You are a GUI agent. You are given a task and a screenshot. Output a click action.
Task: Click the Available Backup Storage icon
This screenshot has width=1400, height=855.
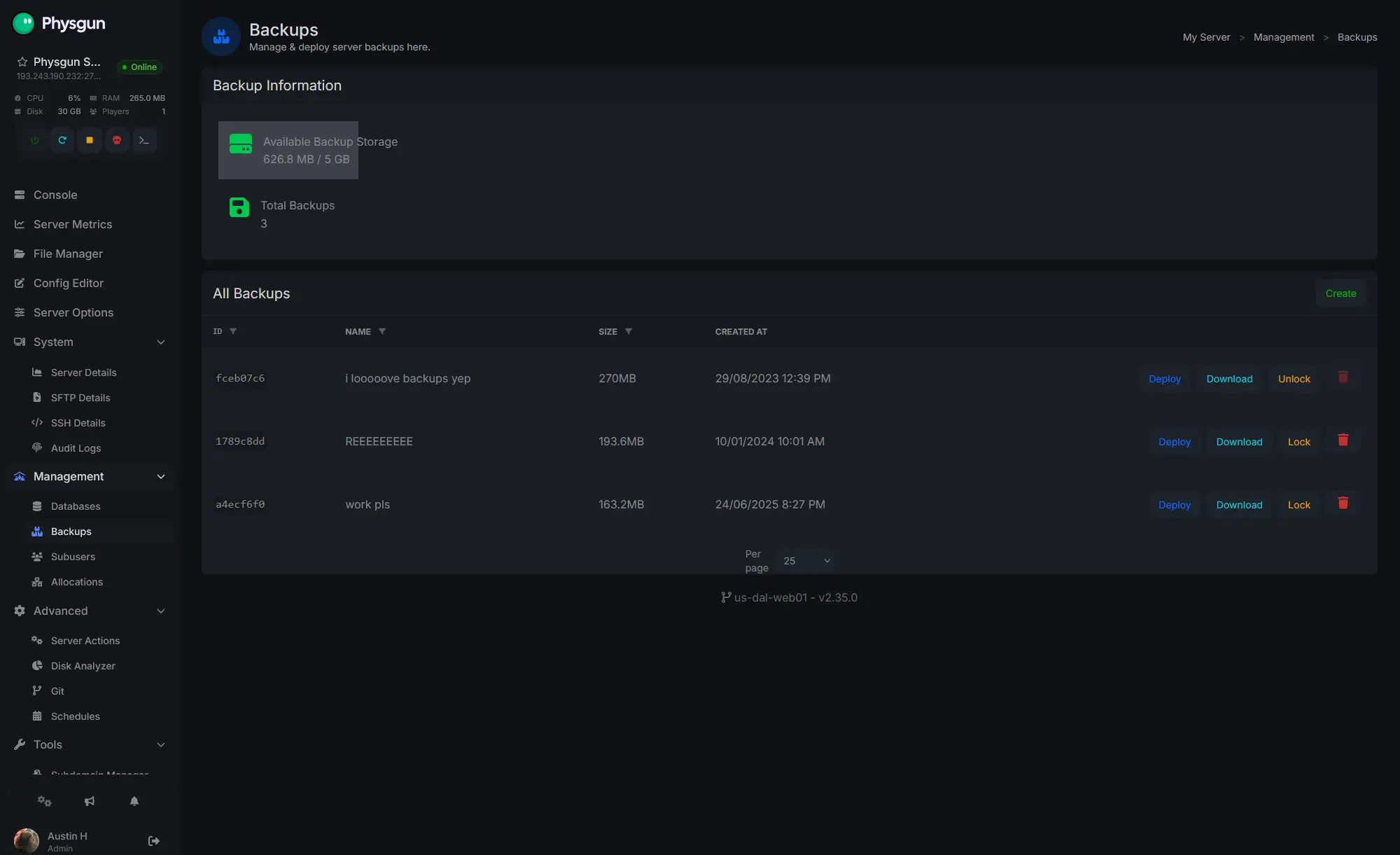click(x=241, y=144)
